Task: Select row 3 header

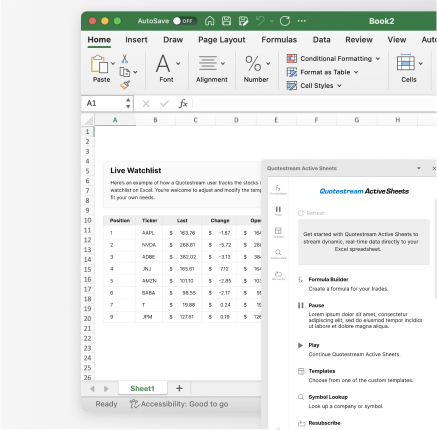Action: point(88,151)
